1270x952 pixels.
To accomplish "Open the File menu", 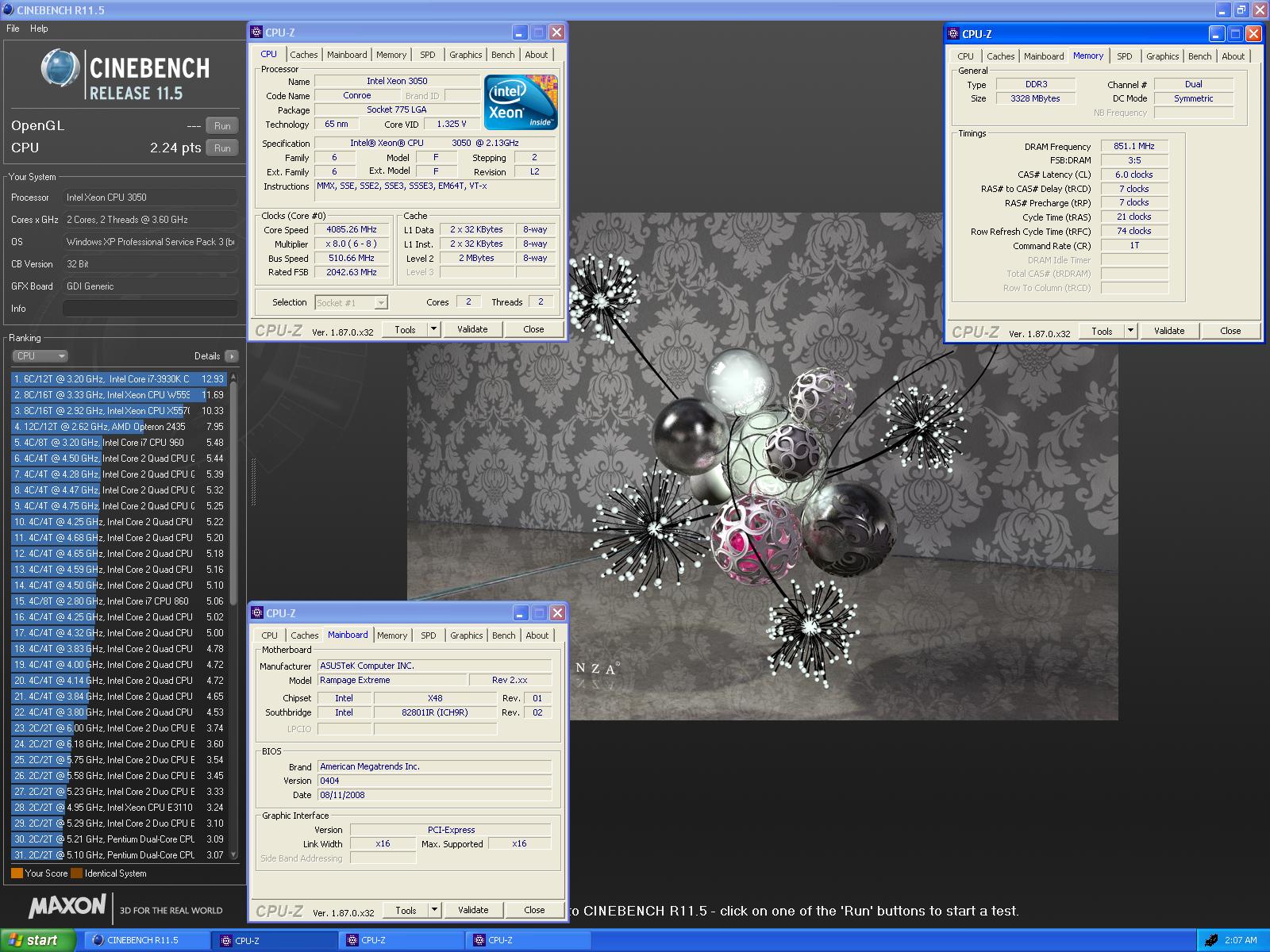I will 13,29.
